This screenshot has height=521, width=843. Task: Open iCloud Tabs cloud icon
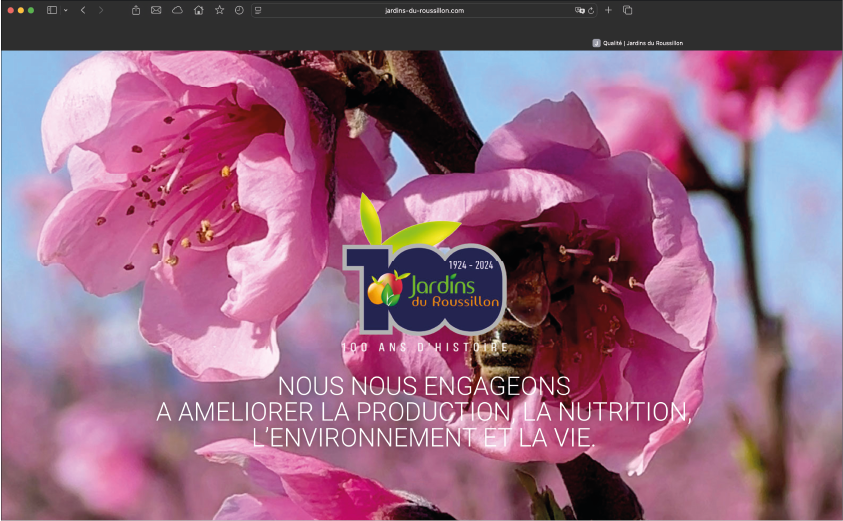click(177, 10)
